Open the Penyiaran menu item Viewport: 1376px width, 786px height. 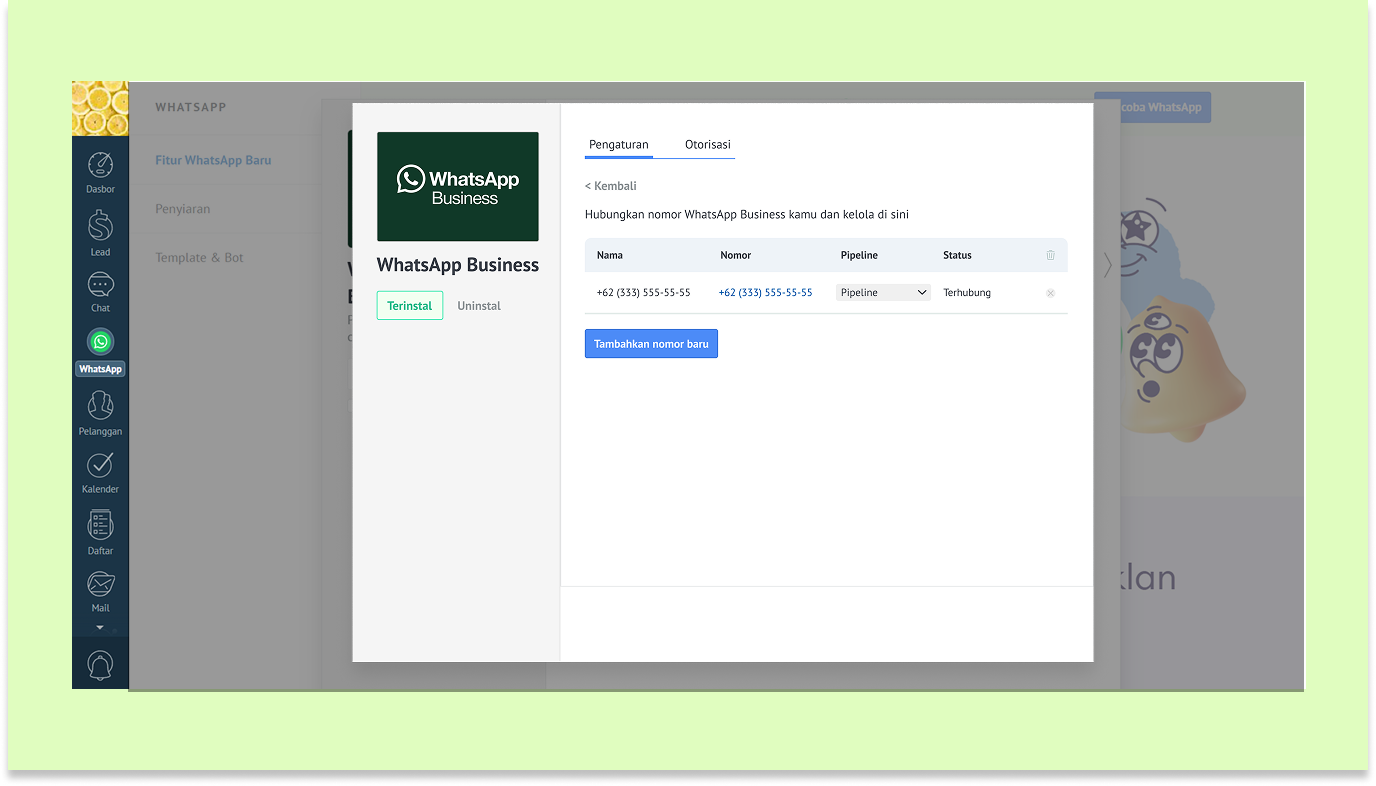(183, 209)
